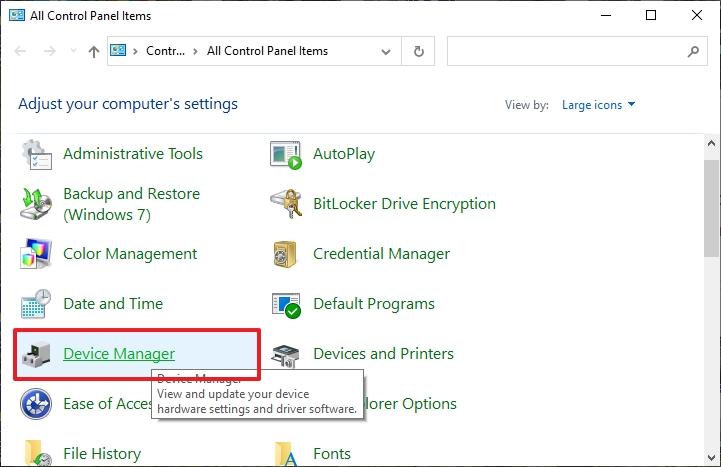Open the Administrative Tools icon
The width and height of the screenshot is (721, 467).
coord(36,154)
